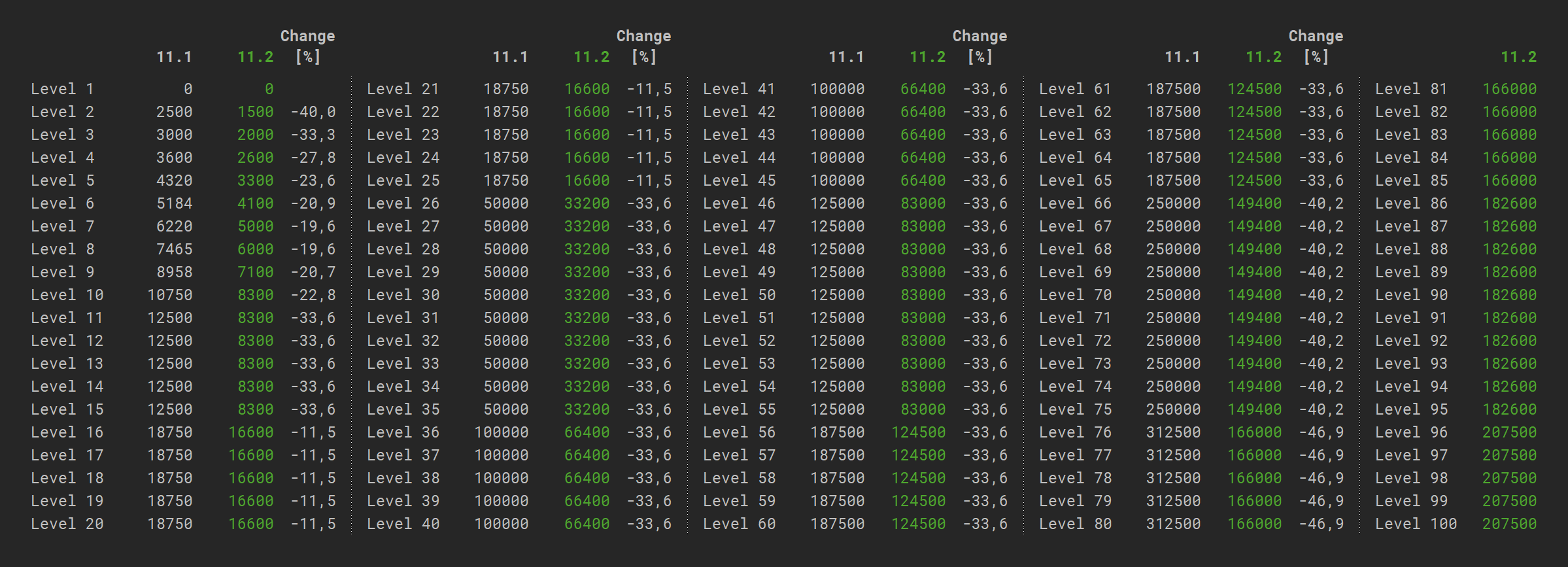
Task: Click the Level 1 row label
Action: pos(62,89)
